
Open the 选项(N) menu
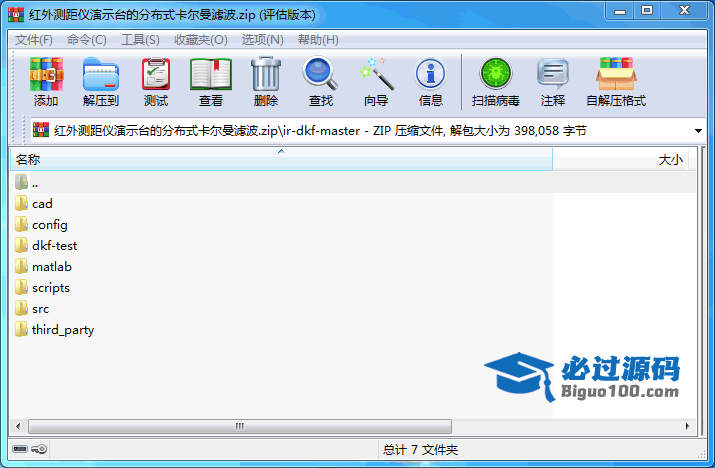tap(263, 40)
